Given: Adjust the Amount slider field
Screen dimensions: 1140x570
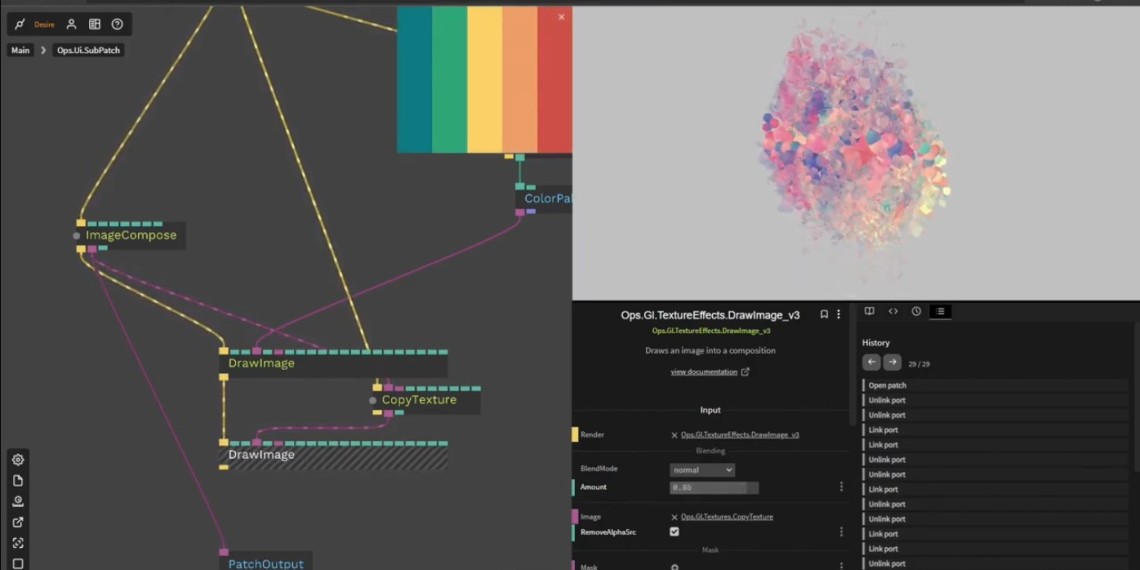Looking at the screenshot, I should click(x=713, y=488).
